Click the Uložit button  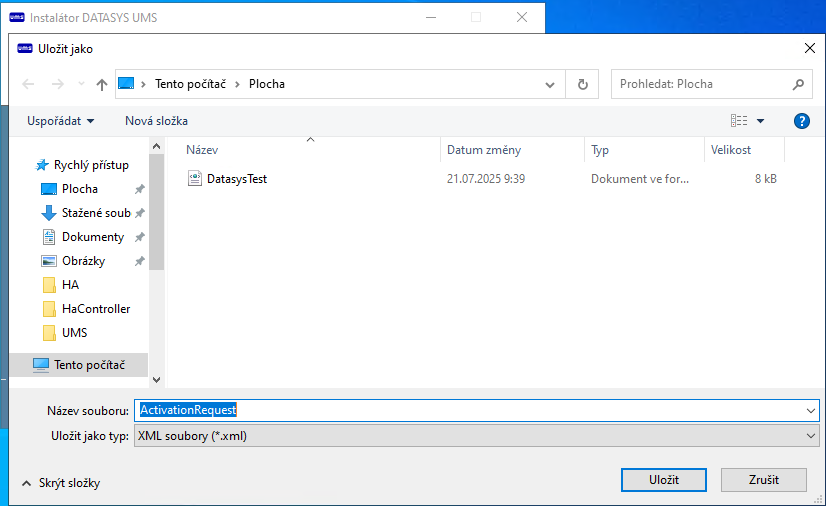click(x=664, y=480)
